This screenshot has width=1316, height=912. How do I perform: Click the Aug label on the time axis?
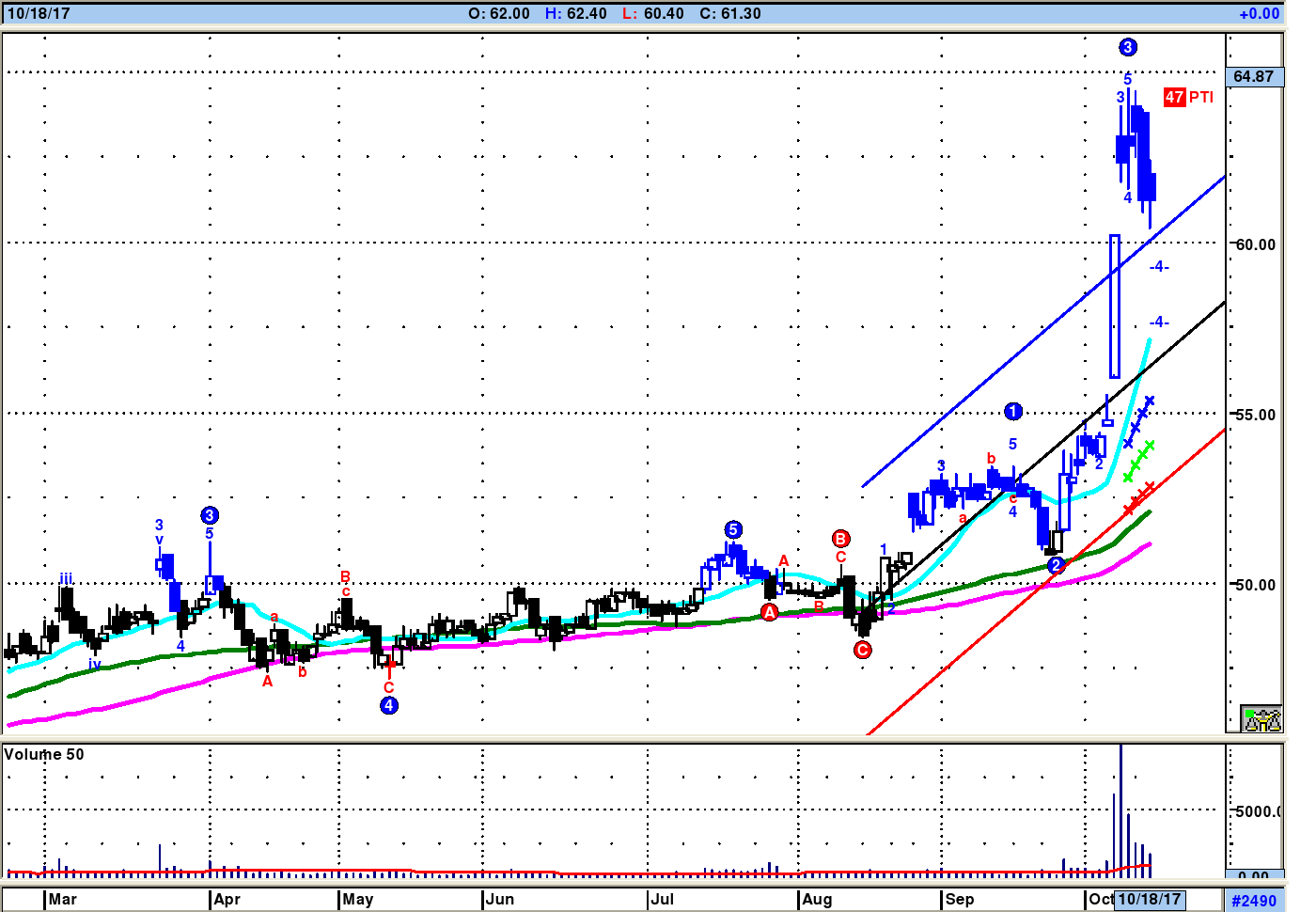[818, 900]
